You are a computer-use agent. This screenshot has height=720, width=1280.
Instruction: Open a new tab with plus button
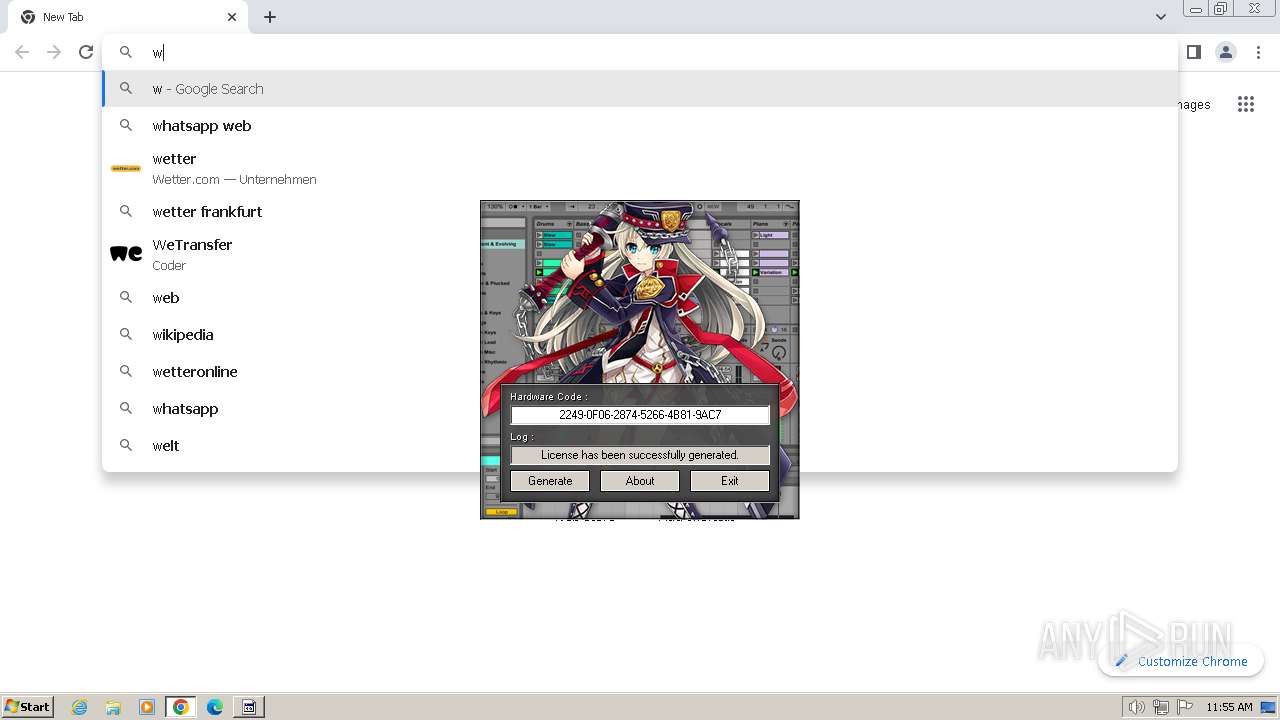click(x=270, y=17)
